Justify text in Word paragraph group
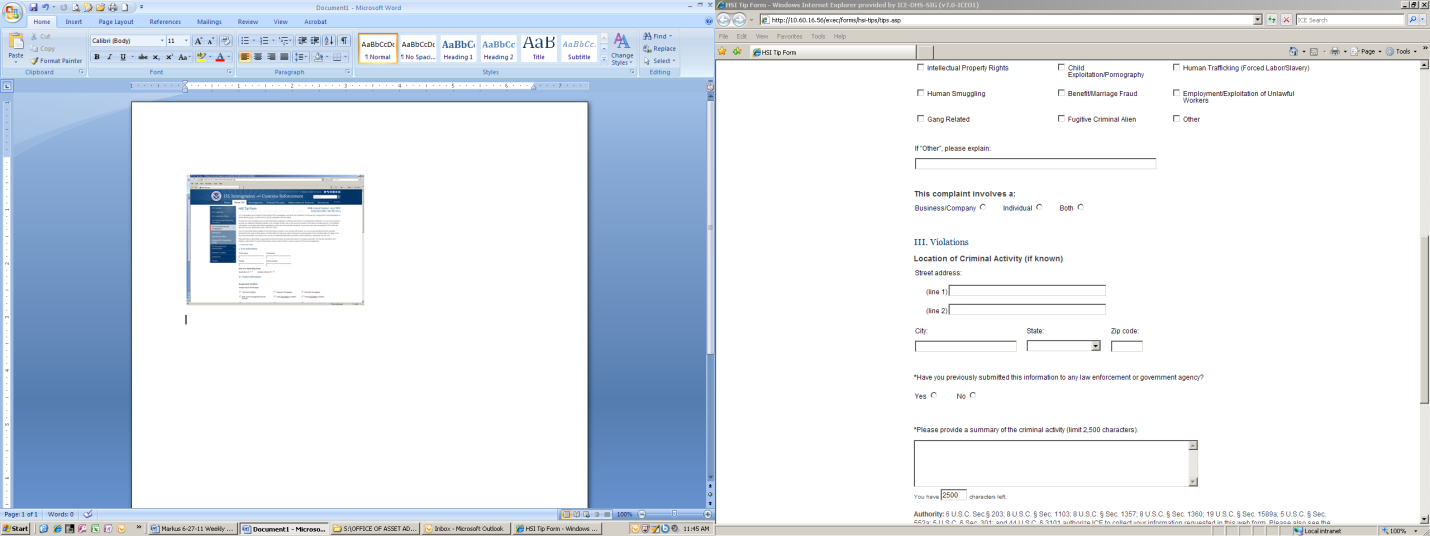 [284, 57]
